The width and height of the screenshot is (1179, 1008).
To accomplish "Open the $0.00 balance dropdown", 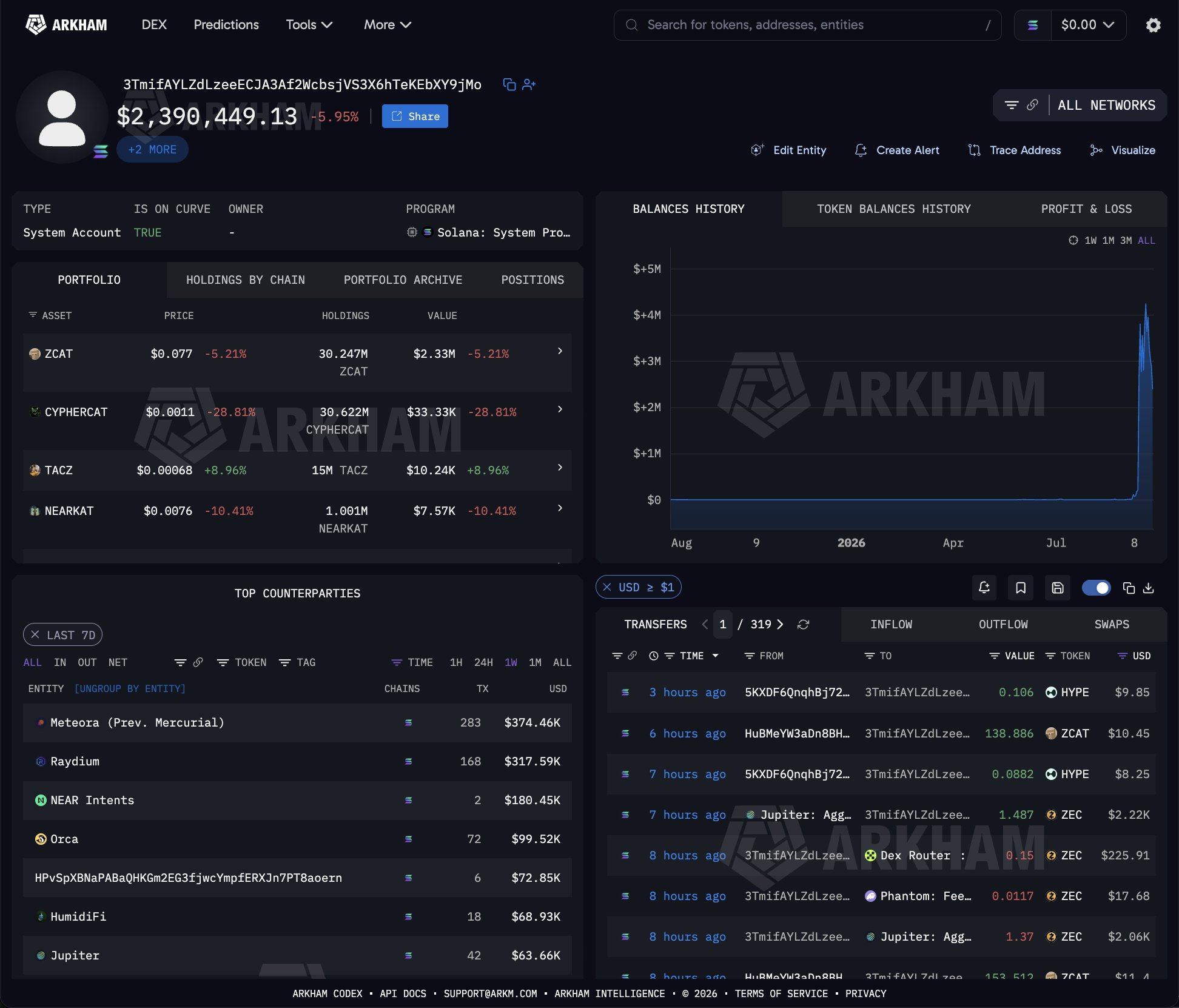I will click(1088, 25).
